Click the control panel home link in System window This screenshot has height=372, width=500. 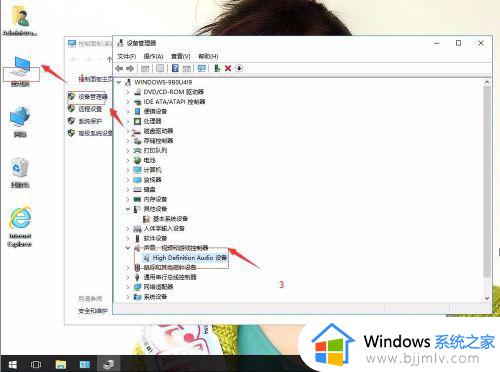(x=95, y=79)
